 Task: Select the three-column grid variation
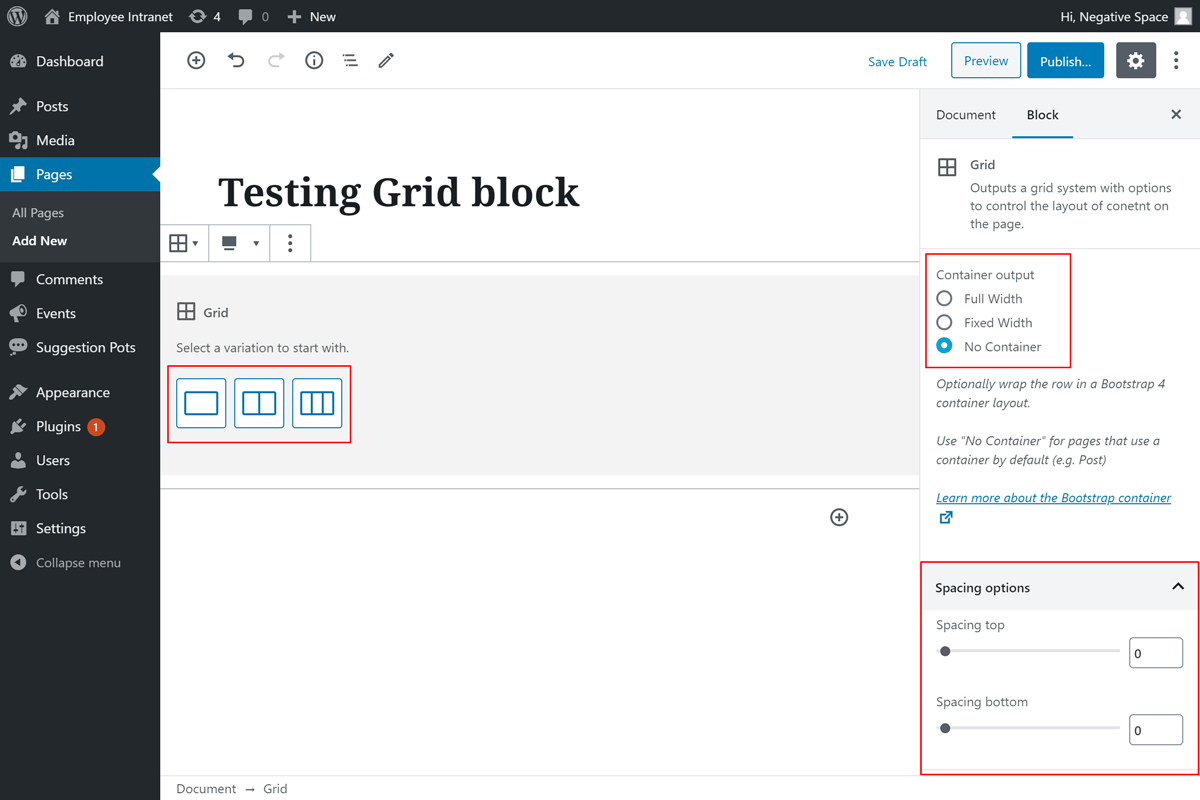coord(317,403)
